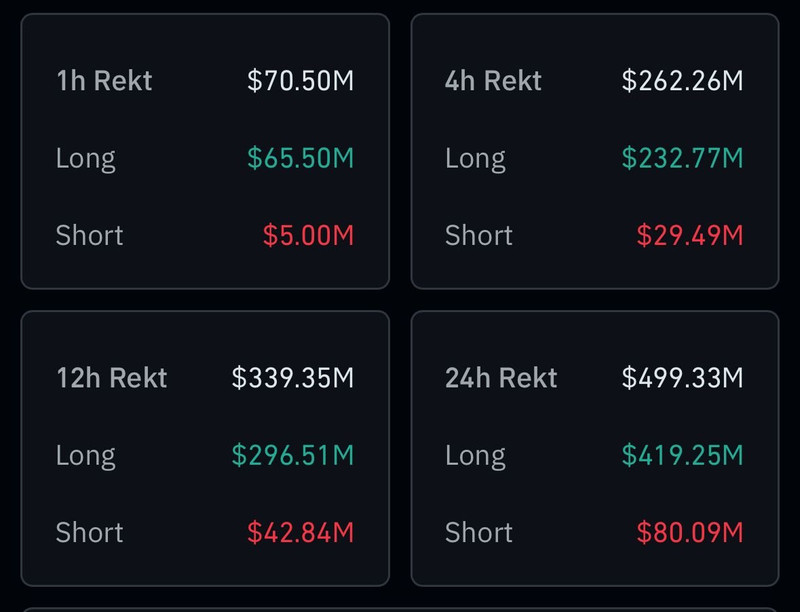Click the 4h short value $29.49M

click(690, 235)
